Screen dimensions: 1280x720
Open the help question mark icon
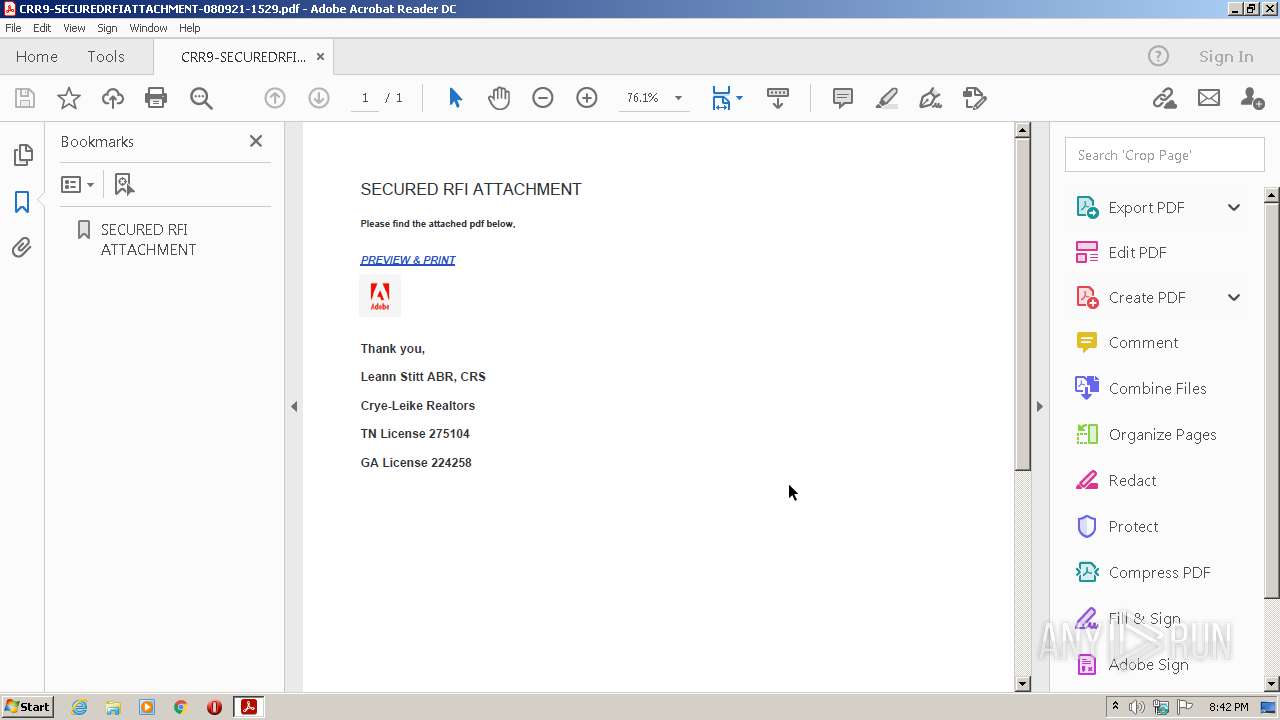pyautogui.click(x=1158, y=57)
